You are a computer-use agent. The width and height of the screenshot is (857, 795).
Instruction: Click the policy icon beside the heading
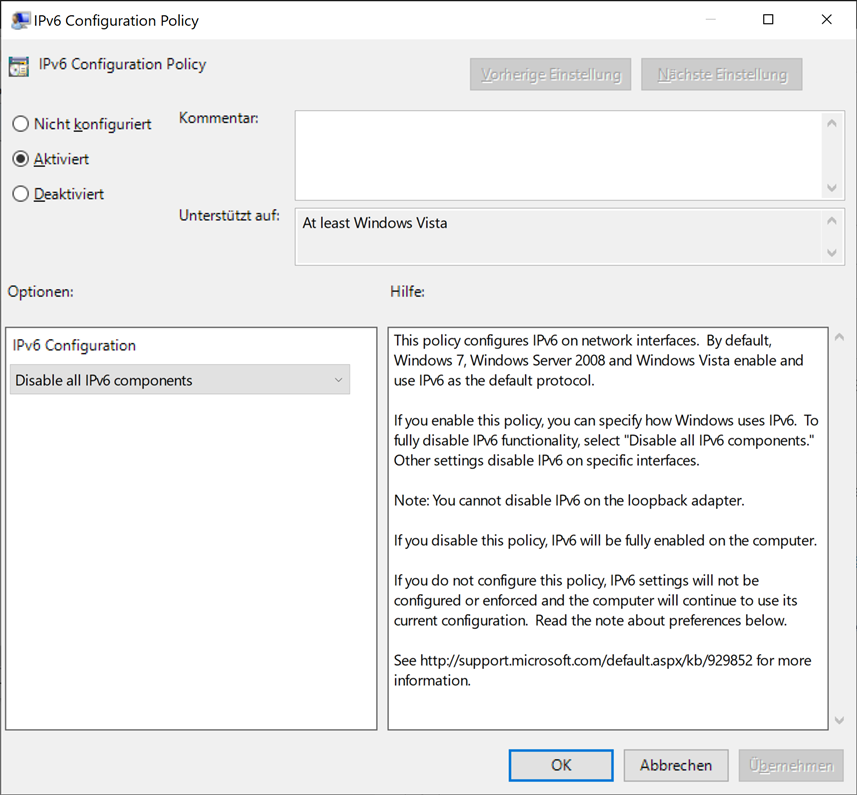tap(18, 67)
